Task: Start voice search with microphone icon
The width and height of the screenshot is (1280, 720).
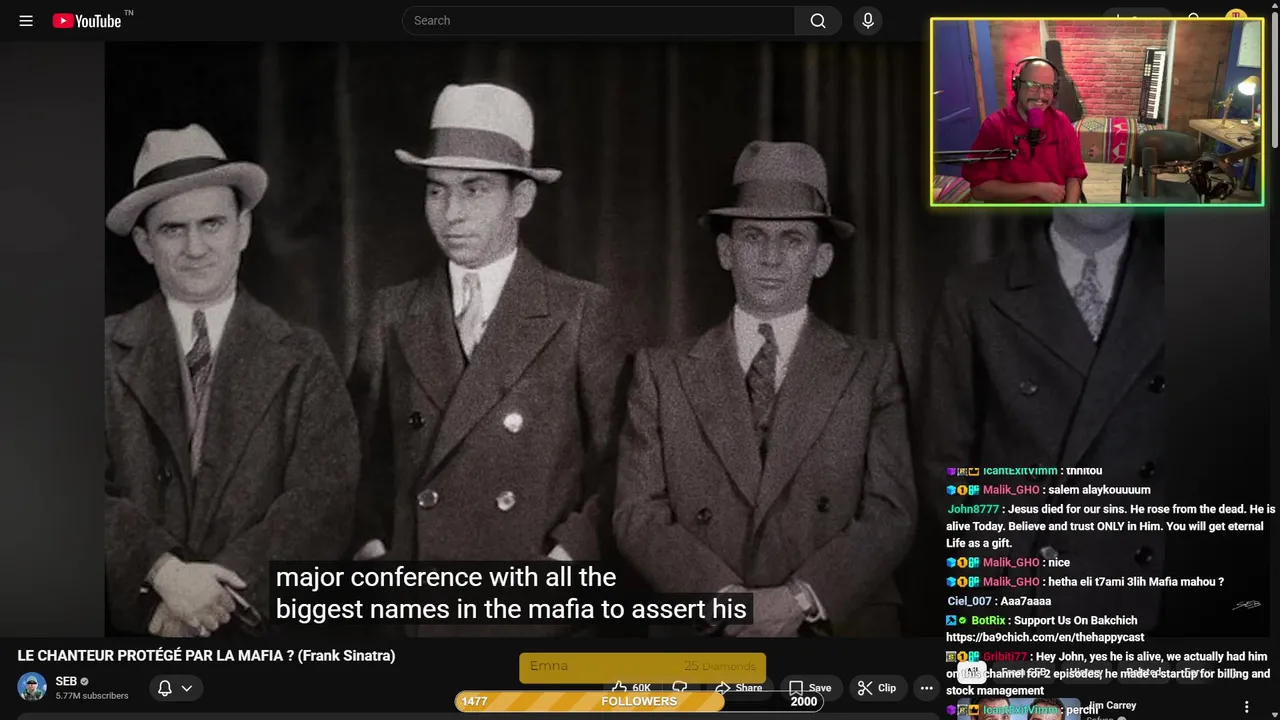Action: (867, 20)
